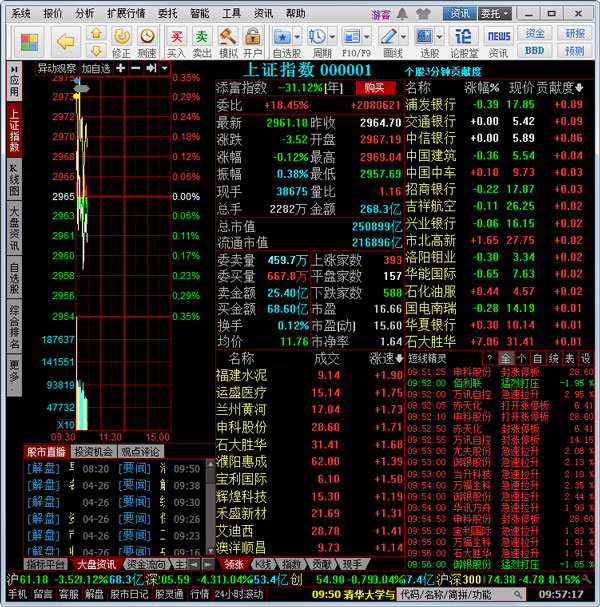Click the notification bell icon
Viewport: 600px width, 607px height.
tap(403, 14)
